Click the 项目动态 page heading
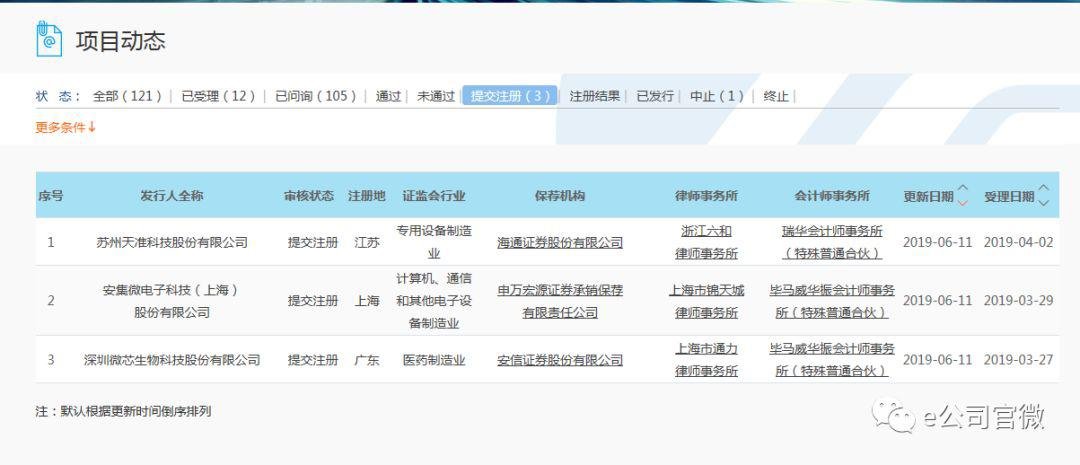This screenshot has height=465, width=1080. [121, 41]
